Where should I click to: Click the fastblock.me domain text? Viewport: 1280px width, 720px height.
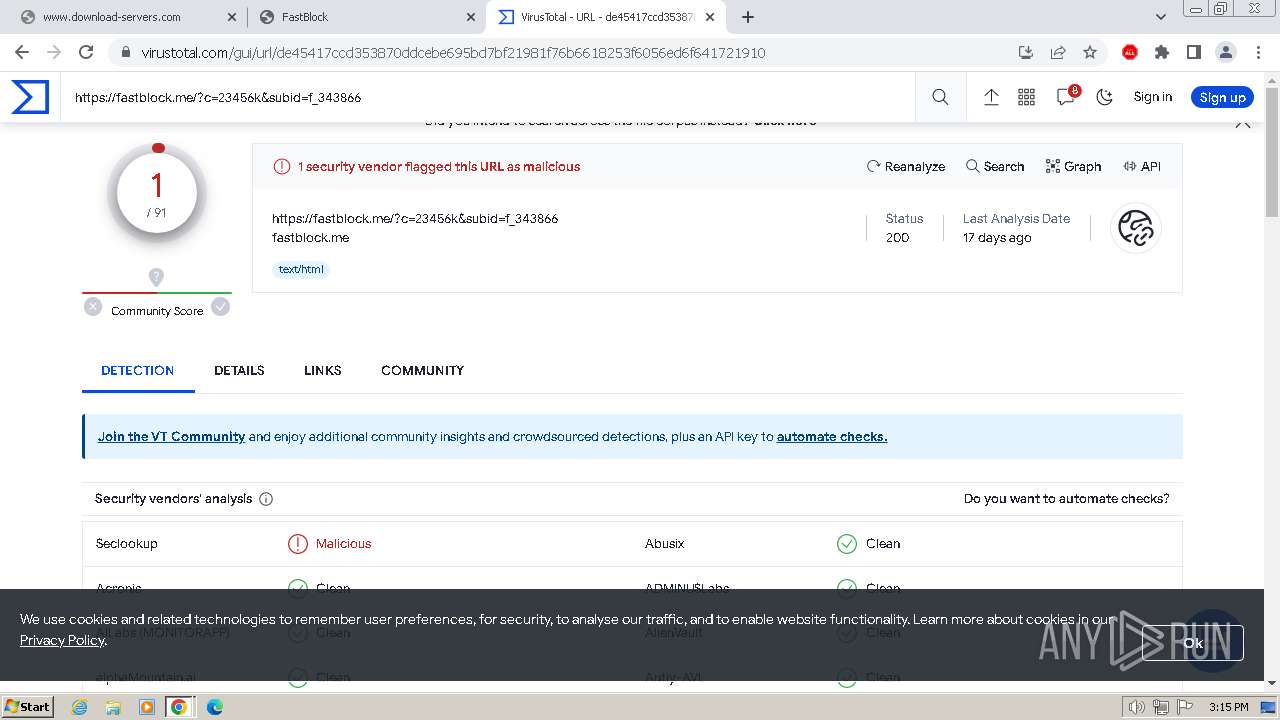click(310, 238)
